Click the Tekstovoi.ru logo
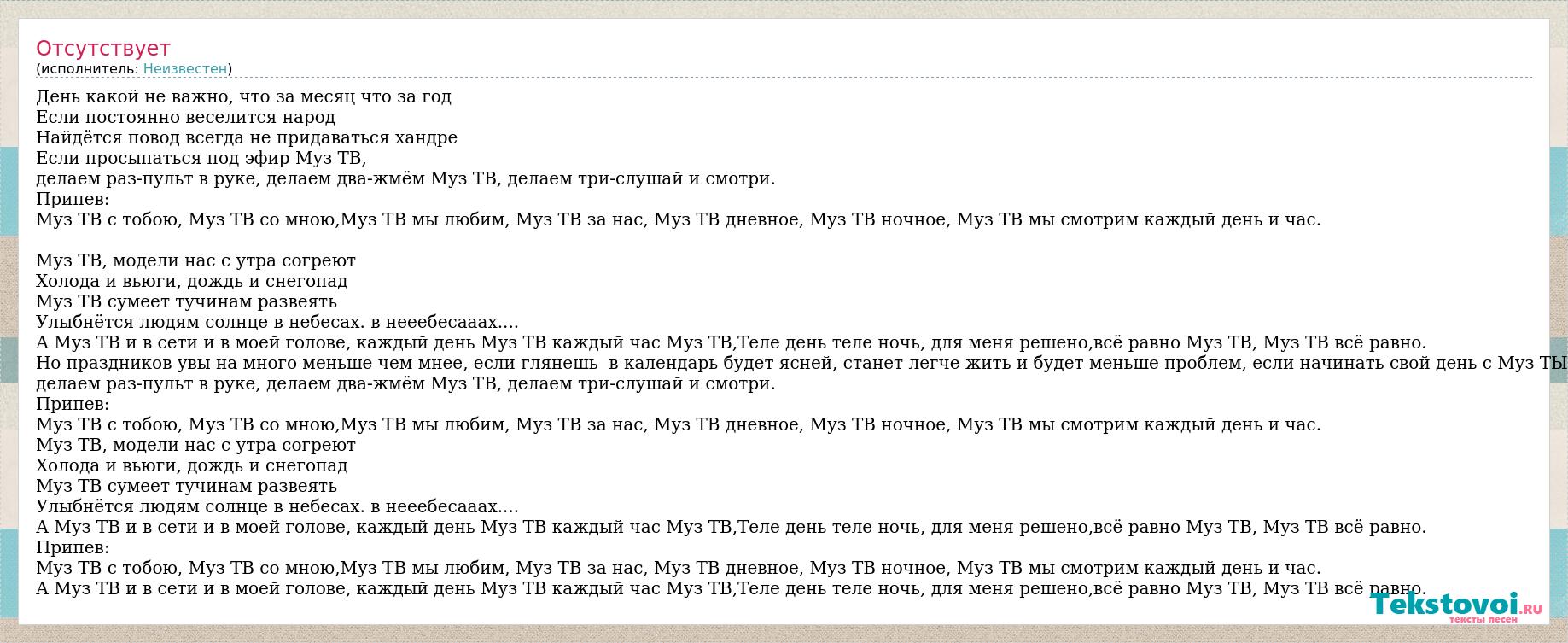The width and height of the screenshot is (1568, 643). pyautogui.click(x=1456, y=606)
